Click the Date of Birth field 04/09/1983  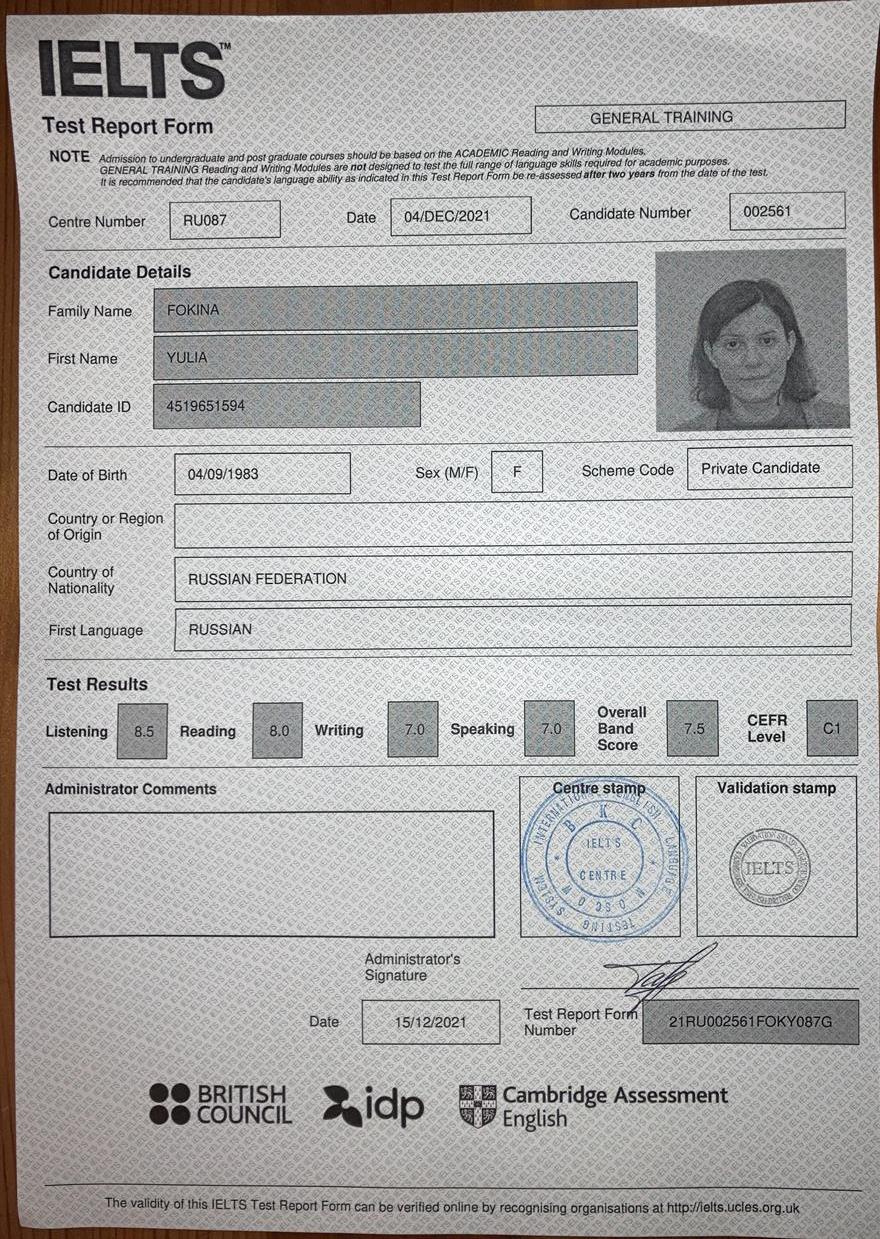click(x=263, y=474)
